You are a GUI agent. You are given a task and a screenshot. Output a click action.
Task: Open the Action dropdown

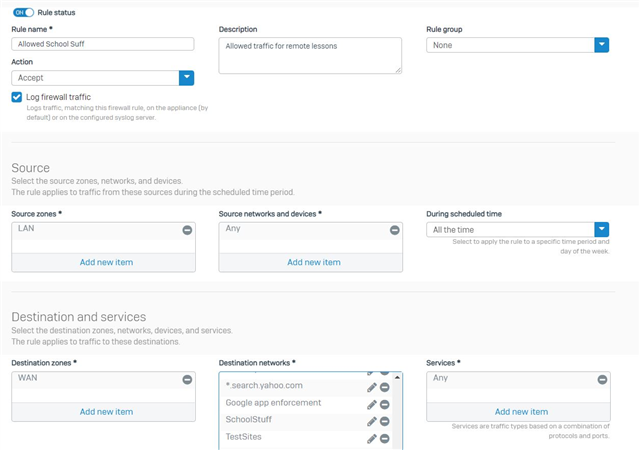click(x=102, y=78)
